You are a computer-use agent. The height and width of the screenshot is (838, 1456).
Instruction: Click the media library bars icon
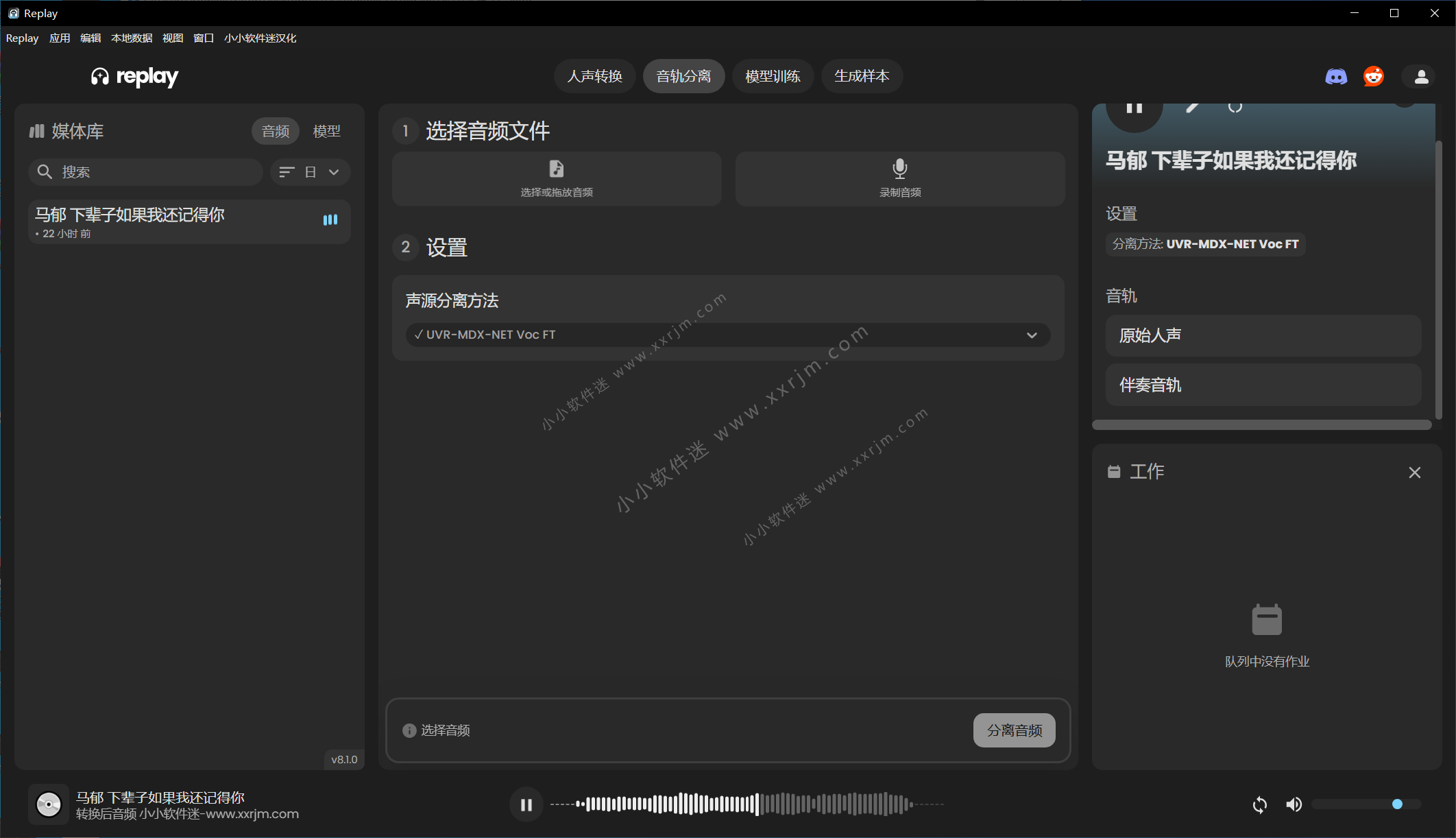[36, 131]
